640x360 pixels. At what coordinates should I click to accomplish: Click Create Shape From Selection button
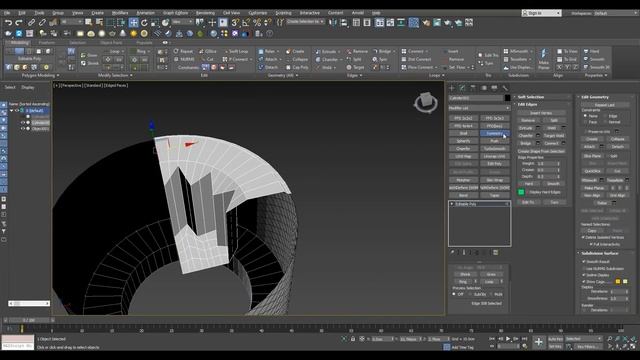point(541,151)
